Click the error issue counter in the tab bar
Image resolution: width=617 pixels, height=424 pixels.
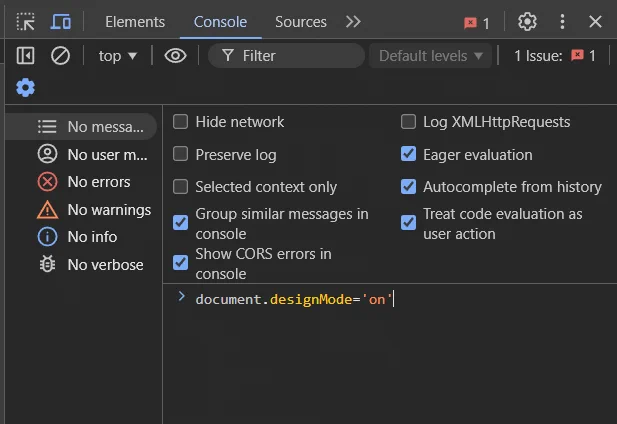477,23
